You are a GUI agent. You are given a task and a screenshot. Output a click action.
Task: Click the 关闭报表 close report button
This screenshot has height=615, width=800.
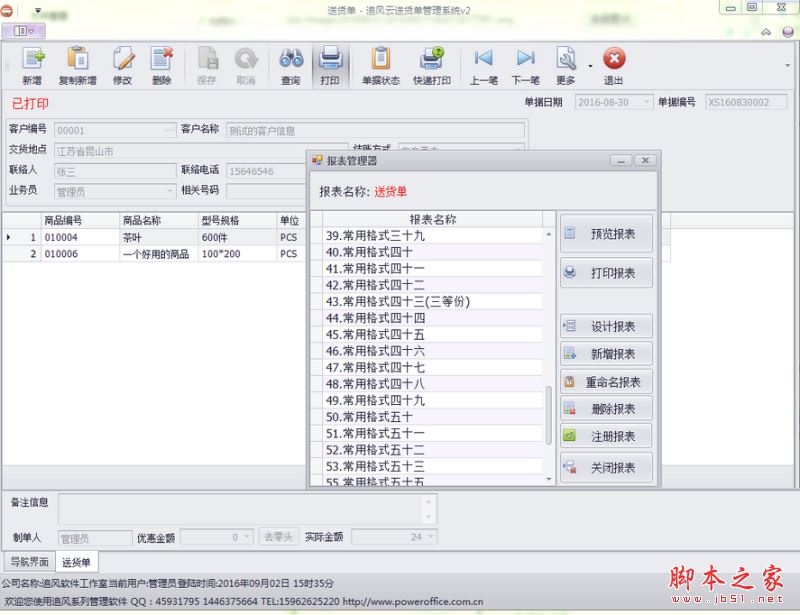606,468
